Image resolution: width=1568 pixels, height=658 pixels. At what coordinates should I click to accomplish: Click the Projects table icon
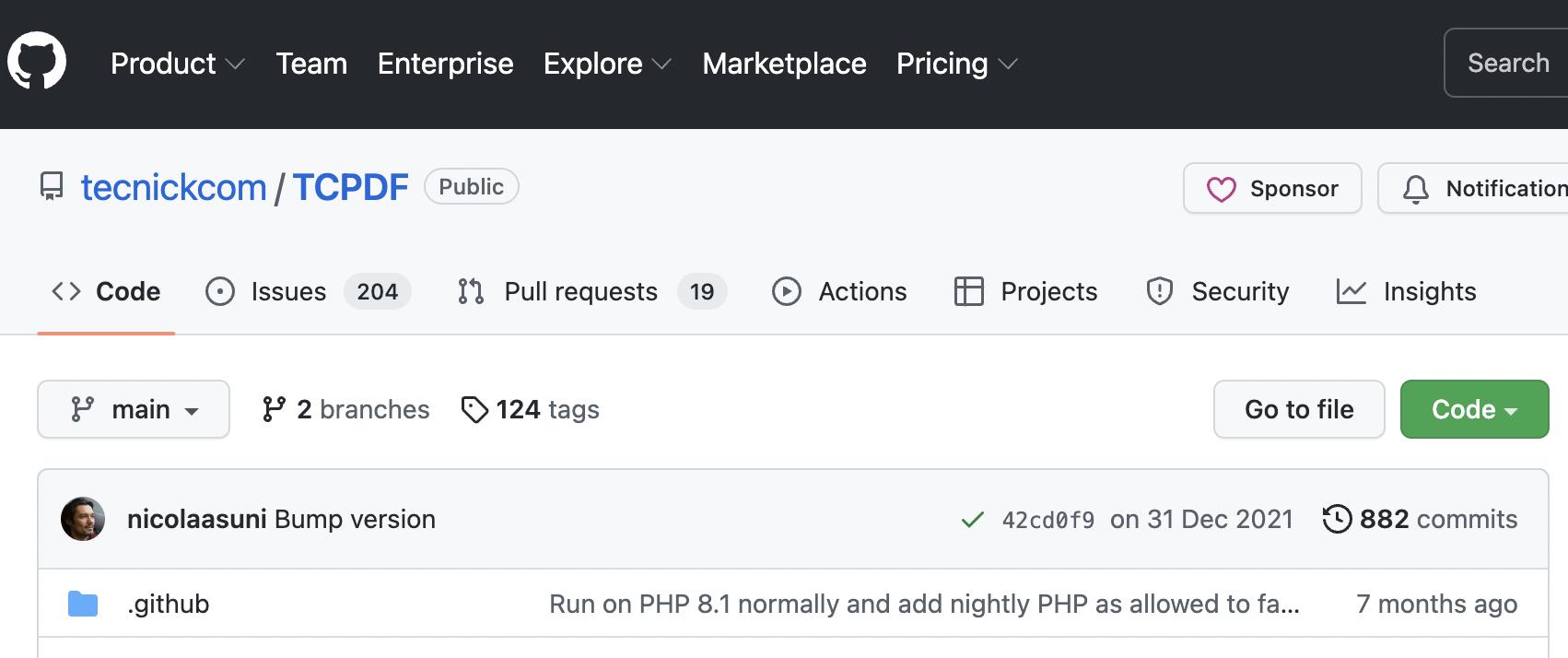969,291
